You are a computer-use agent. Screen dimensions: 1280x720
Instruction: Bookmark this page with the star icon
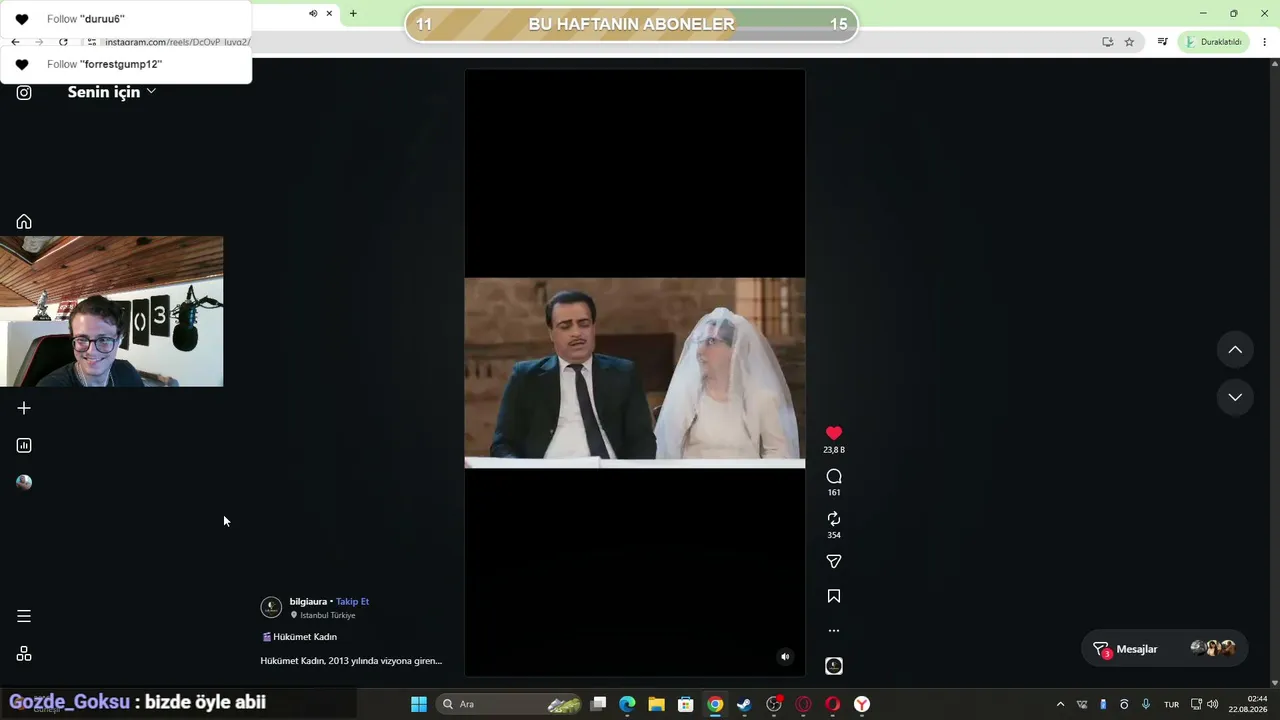[x=1129, y=42]
